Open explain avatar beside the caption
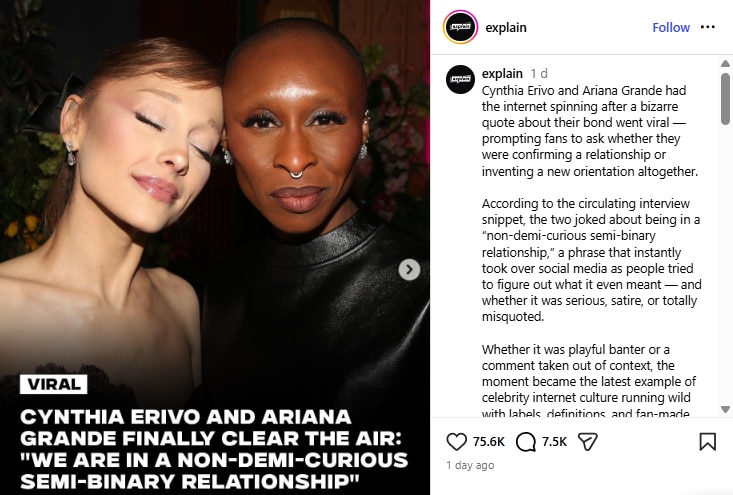The image size is (733, 495). point(460,79)
